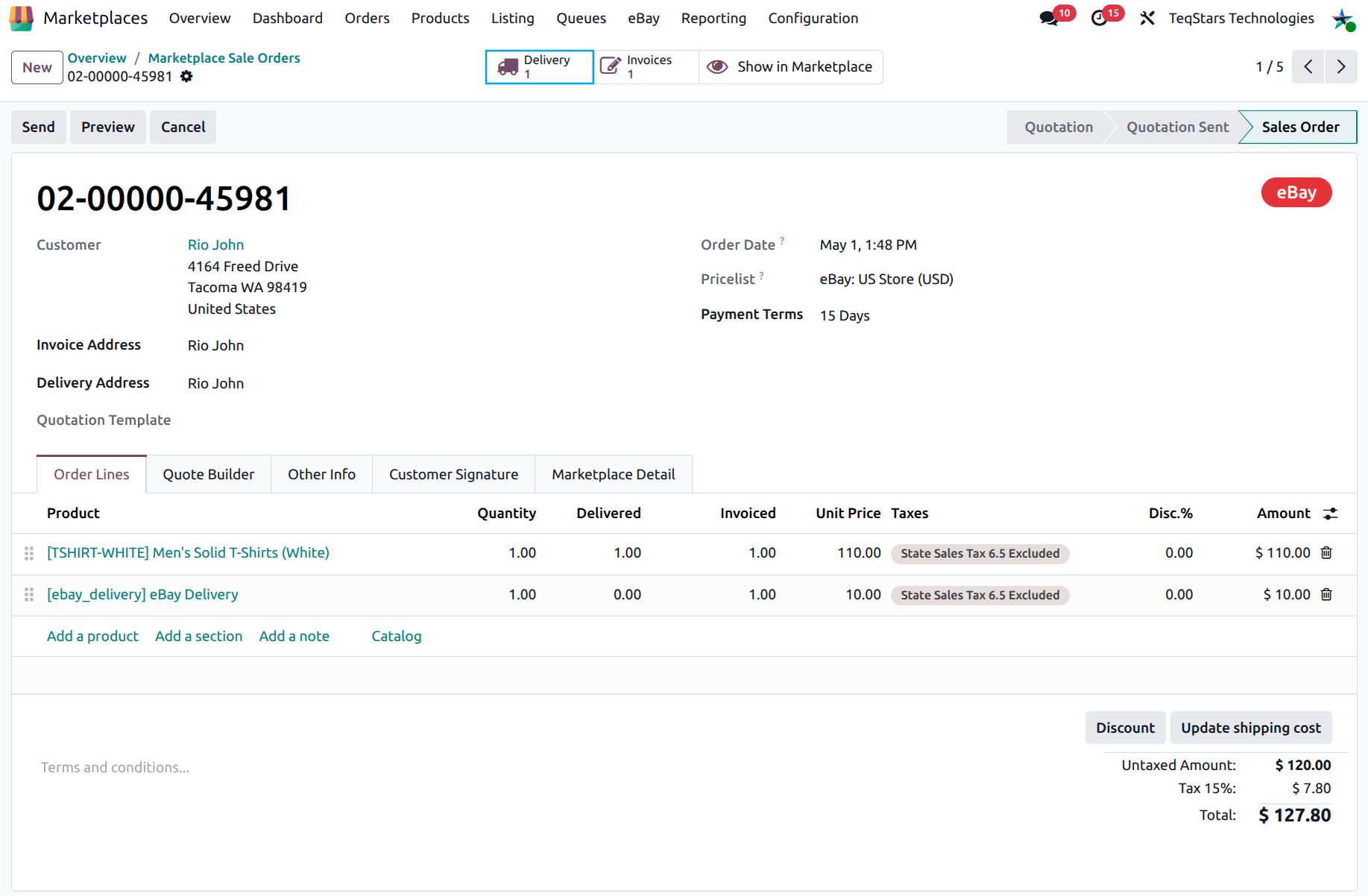Click Update shipping cost button
The width and height of the screenshot is (1368, 896).
pyautogui.click(x=1251, y=728)
